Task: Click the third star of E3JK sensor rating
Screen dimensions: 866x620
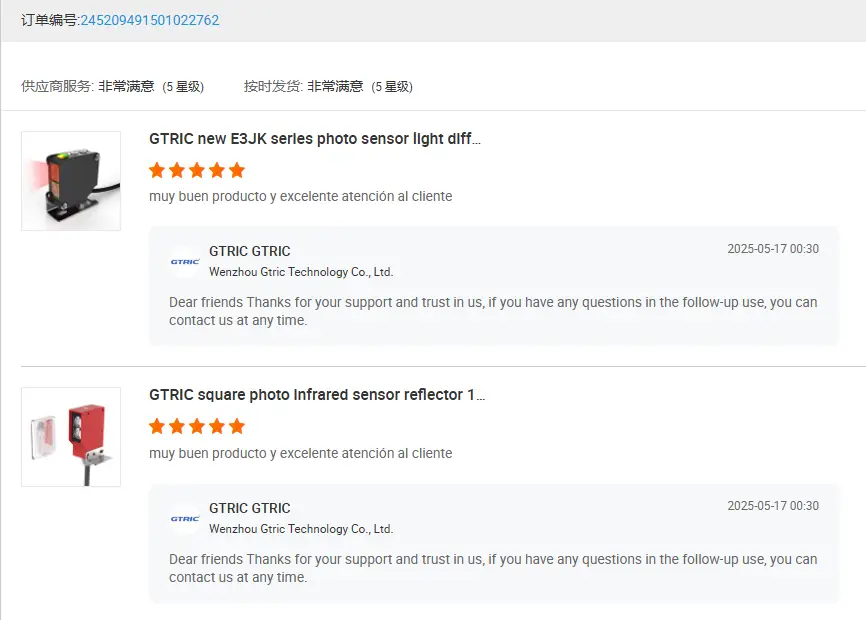Action: pyautogui.click(x=197, y=170)
